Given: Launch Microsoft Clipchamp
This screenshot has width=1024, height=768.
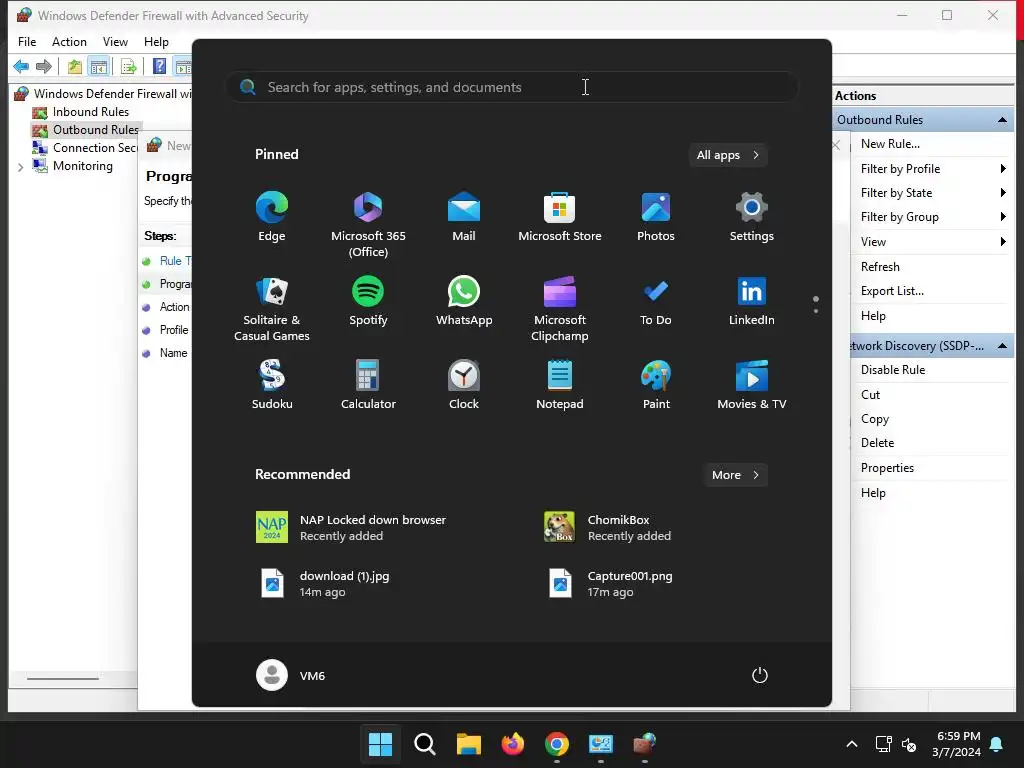Looking at the screenshot, I should 560,309.
